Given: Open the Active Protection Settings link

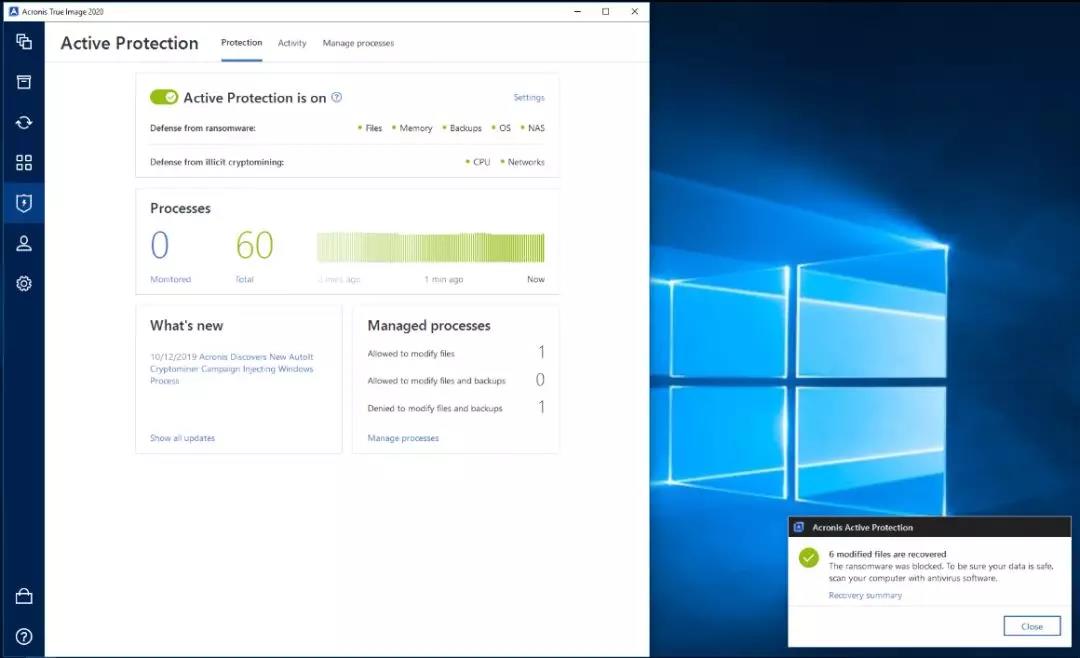Looking at the screenshot, I should 529,98.
